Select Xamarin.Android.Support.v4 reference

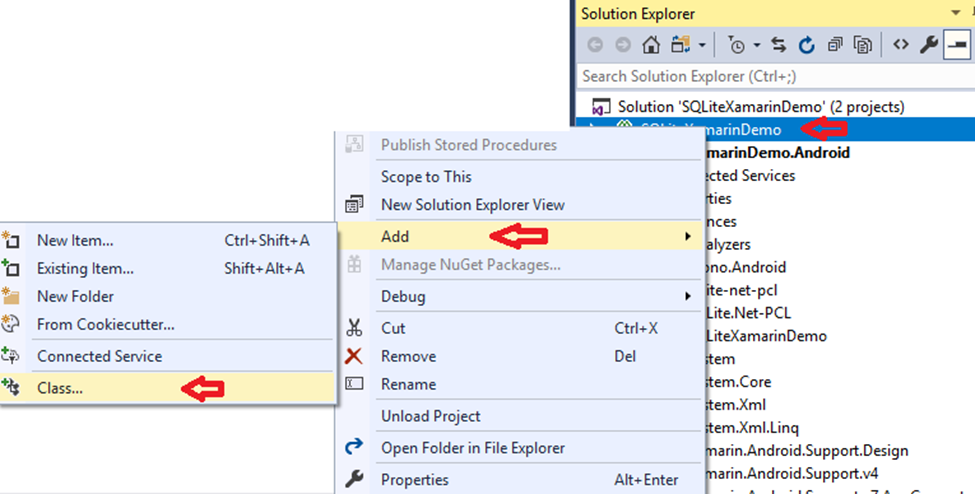(792, 473)
